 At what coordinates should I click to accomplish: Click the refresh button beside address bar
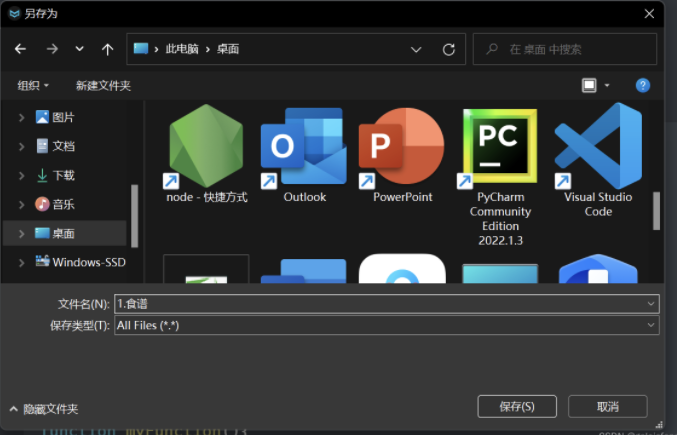coord(449,49)
